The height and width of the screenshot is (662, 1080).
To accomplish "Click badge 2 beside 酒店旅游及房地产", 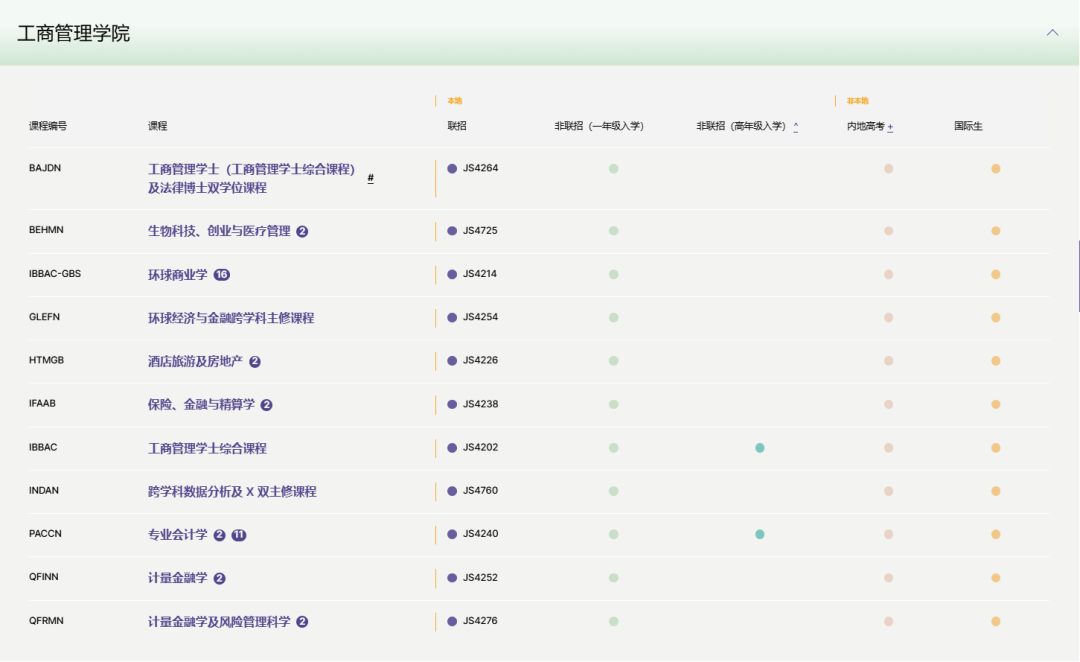I will coord(255,362).
